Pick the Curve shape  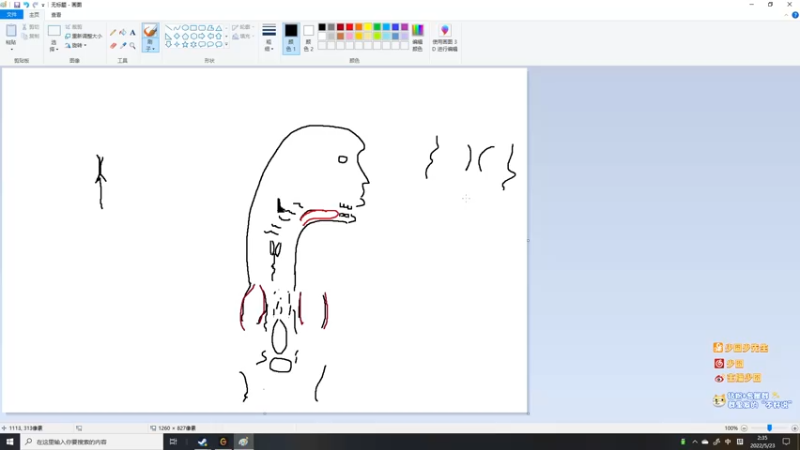(x=177, y=28)
